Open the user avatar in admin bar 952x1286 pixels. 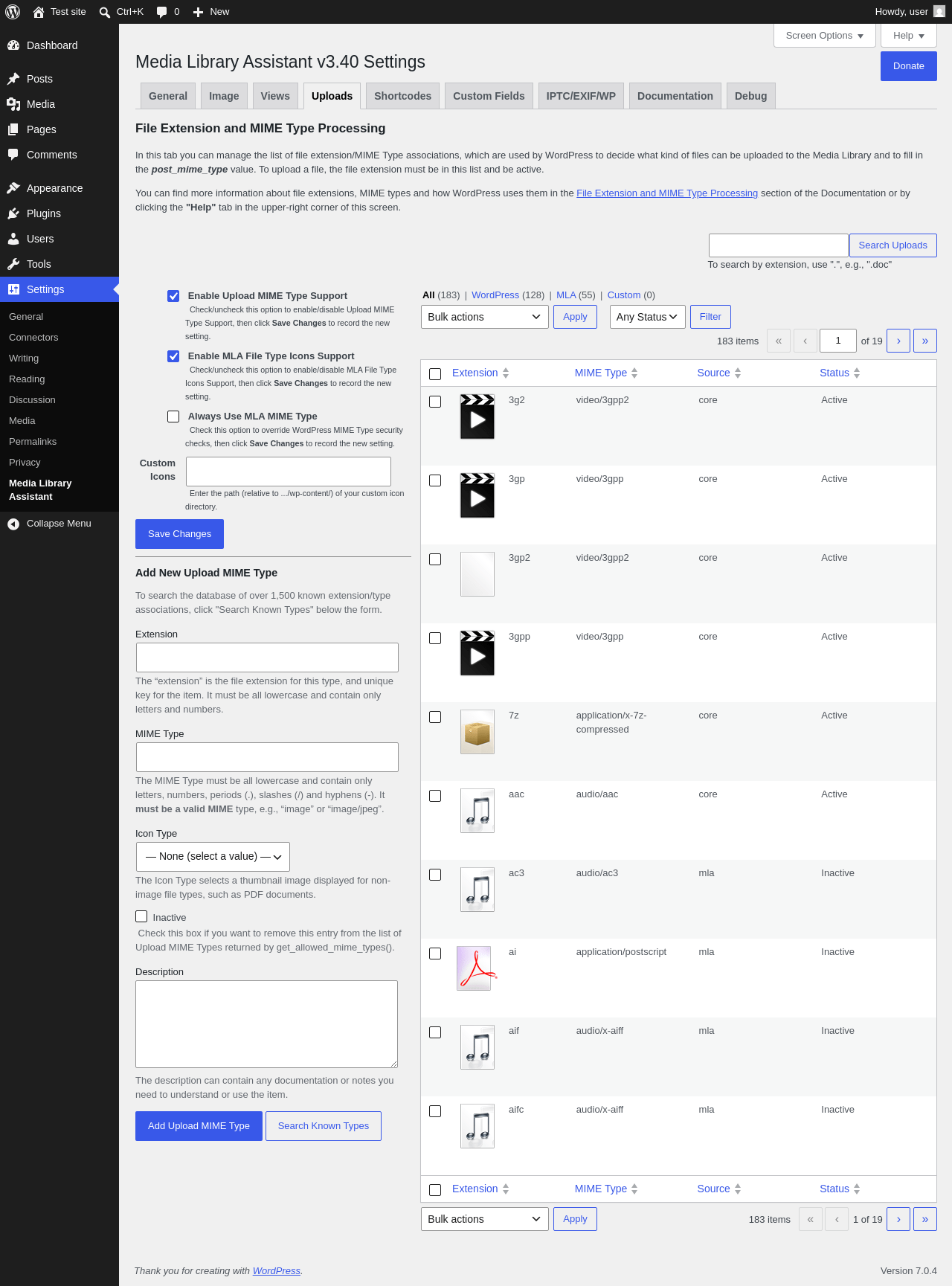(939, 12)
